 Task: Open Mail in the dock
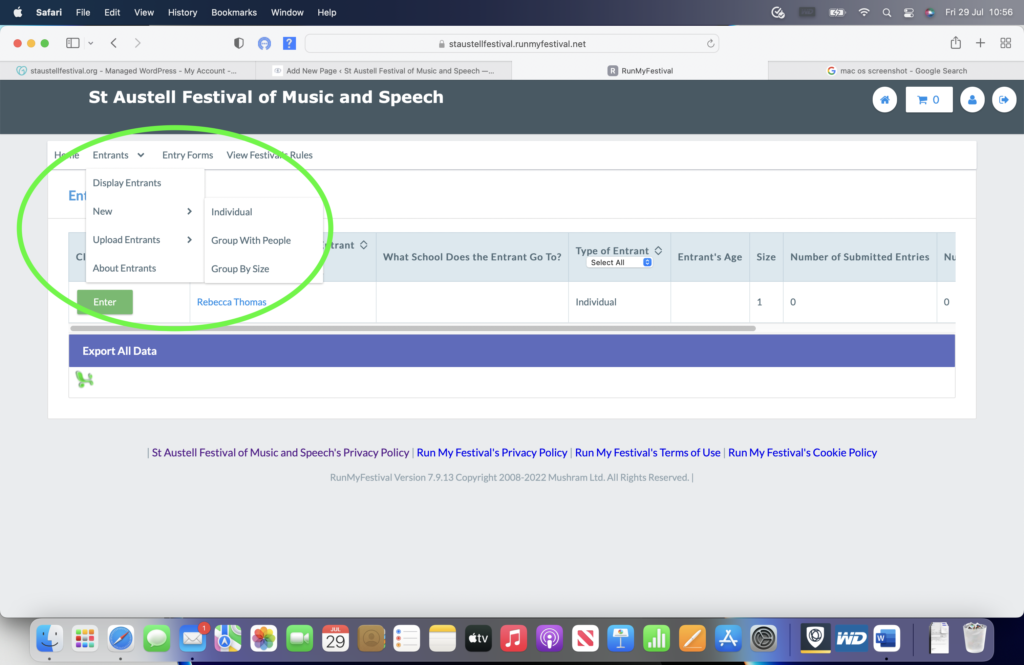point(193,638)
